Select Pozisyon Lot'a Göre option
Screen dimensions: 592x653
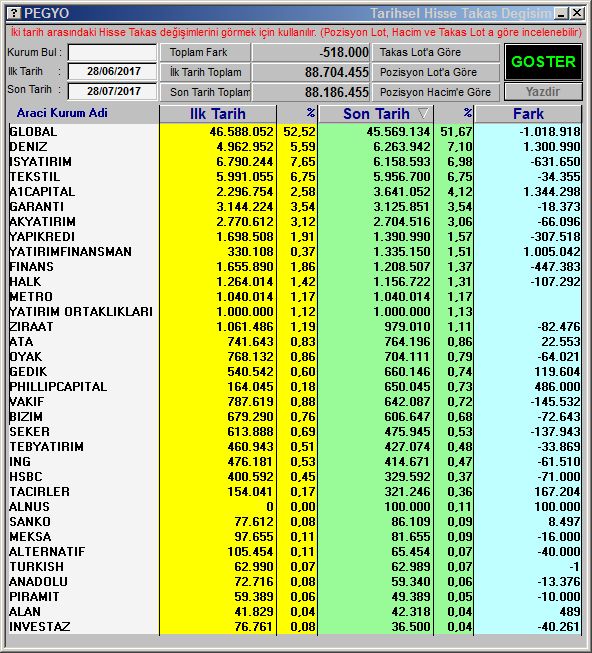(x=435, y=72)
